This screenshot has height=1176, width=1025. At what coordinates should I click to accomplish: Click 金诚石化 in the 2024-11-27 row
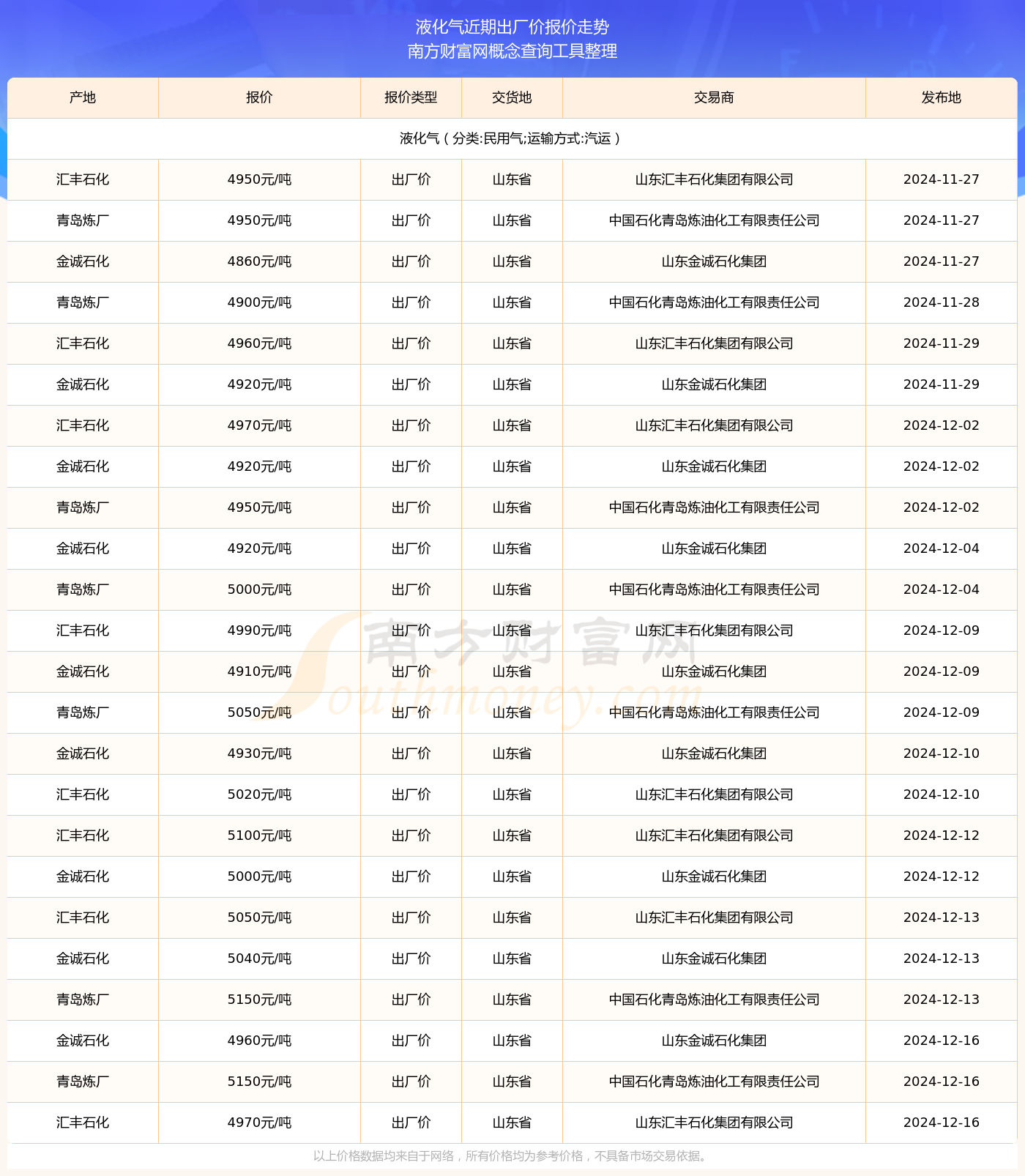tap(83, 261)
